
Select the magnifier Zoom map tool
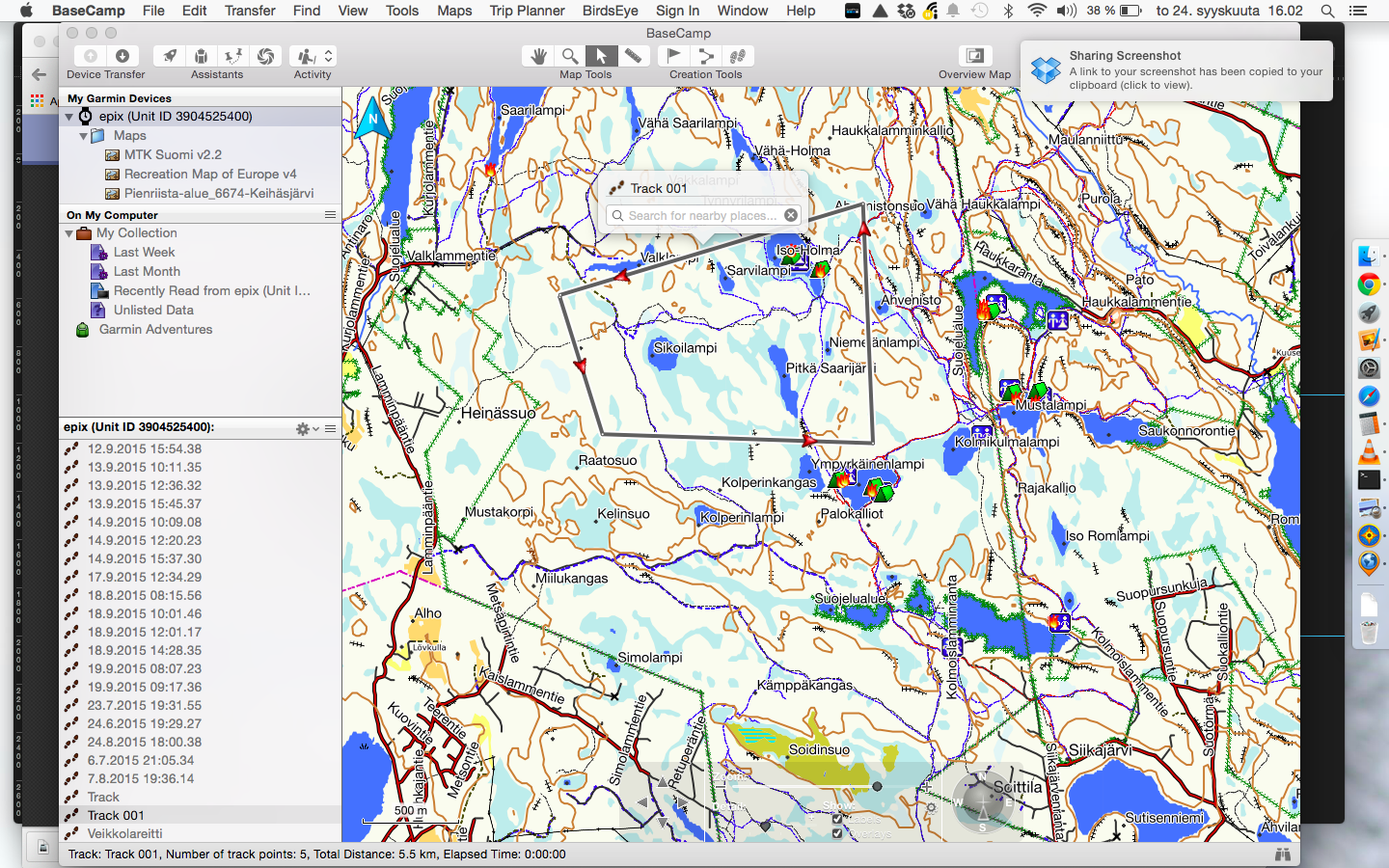570,56
